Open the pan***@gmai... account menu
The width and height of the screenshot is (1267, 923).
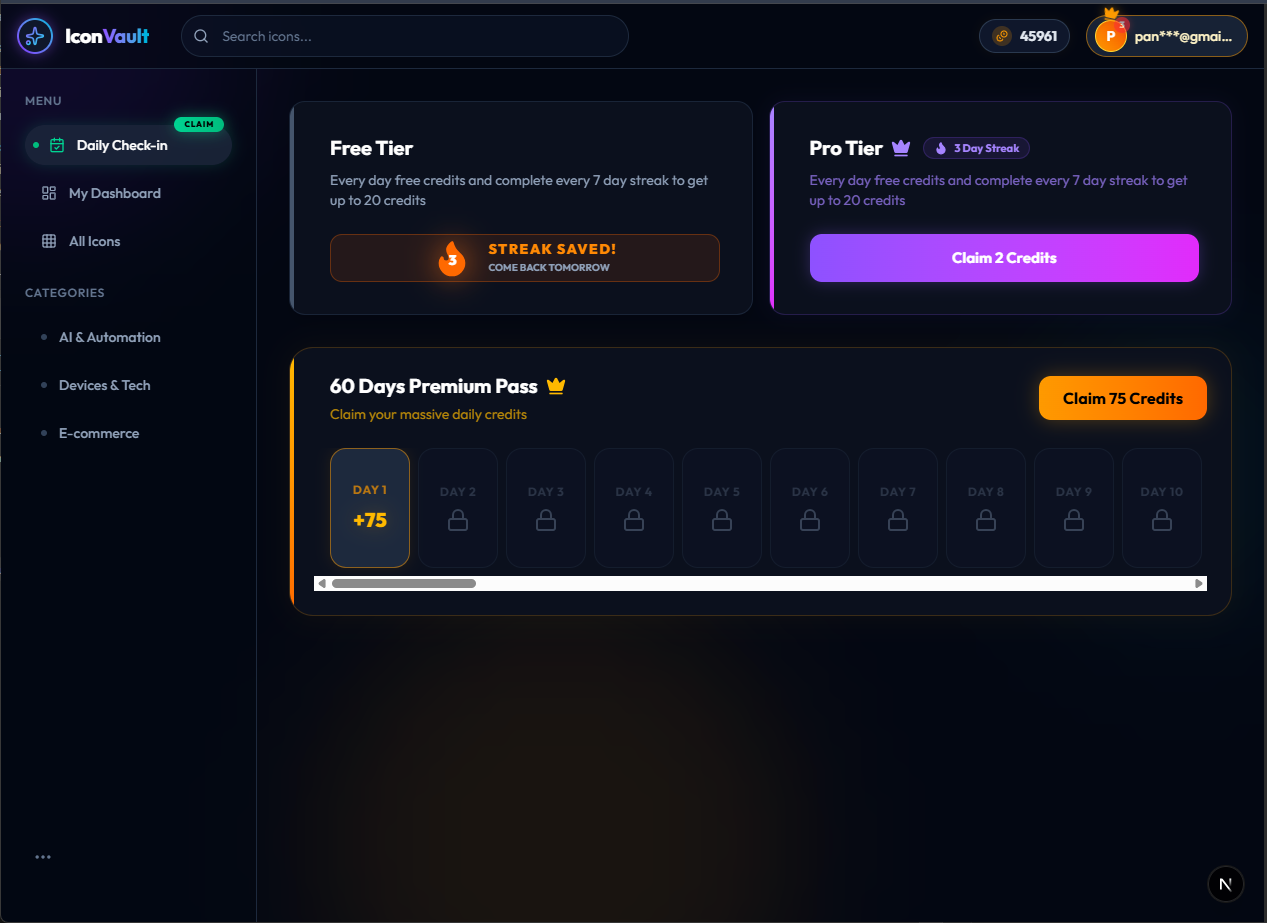tap(1167, 36)
